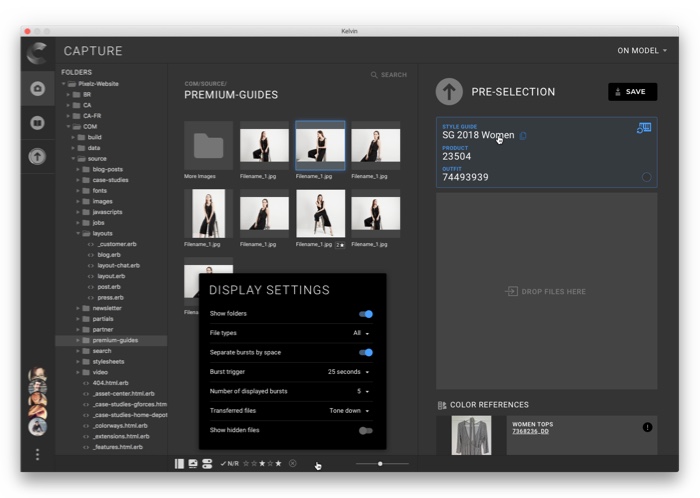Click the three-dot more menu in sidebar

click(38, 454)
